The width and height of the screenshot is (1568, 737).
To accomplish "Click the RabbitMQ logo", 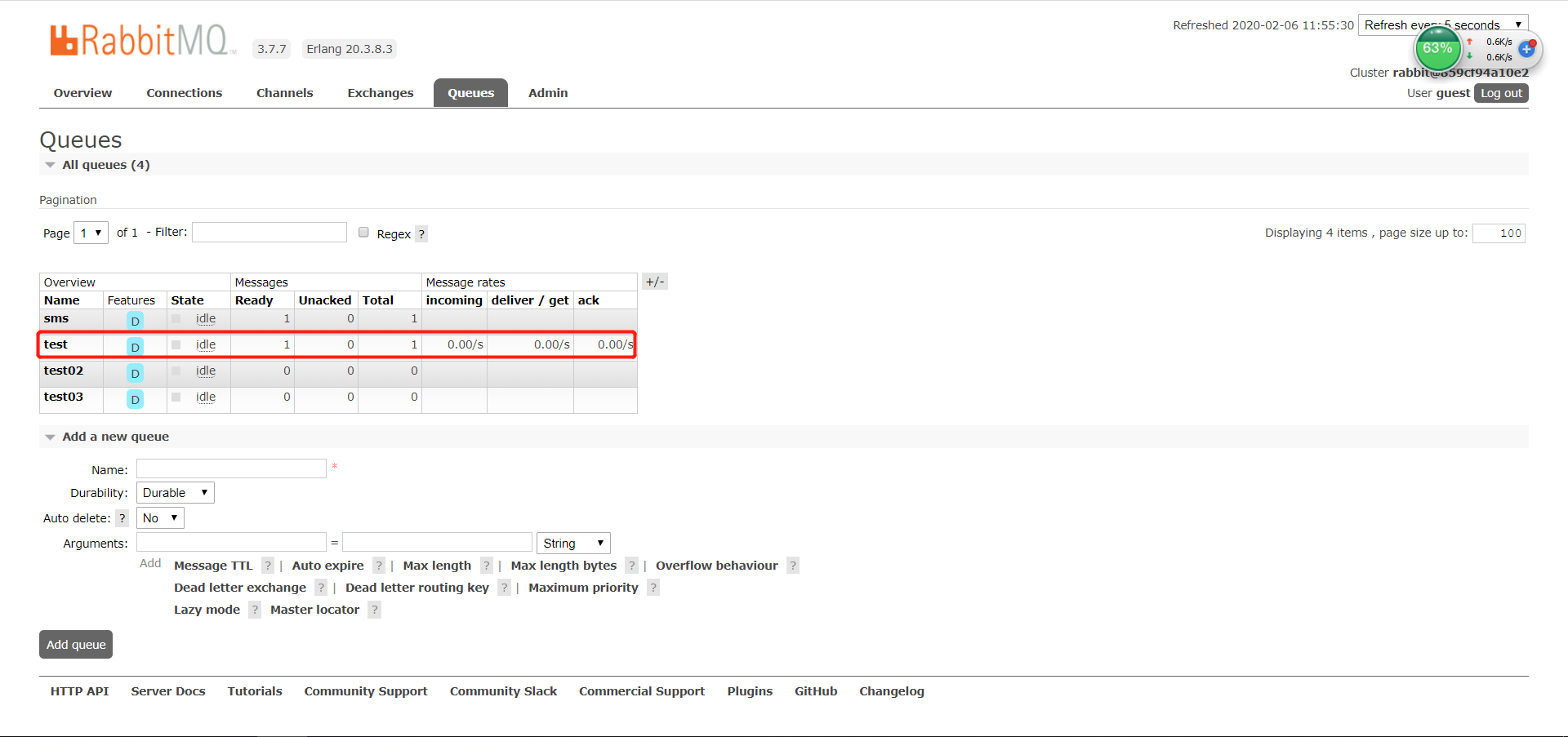I will click(142, 40).
